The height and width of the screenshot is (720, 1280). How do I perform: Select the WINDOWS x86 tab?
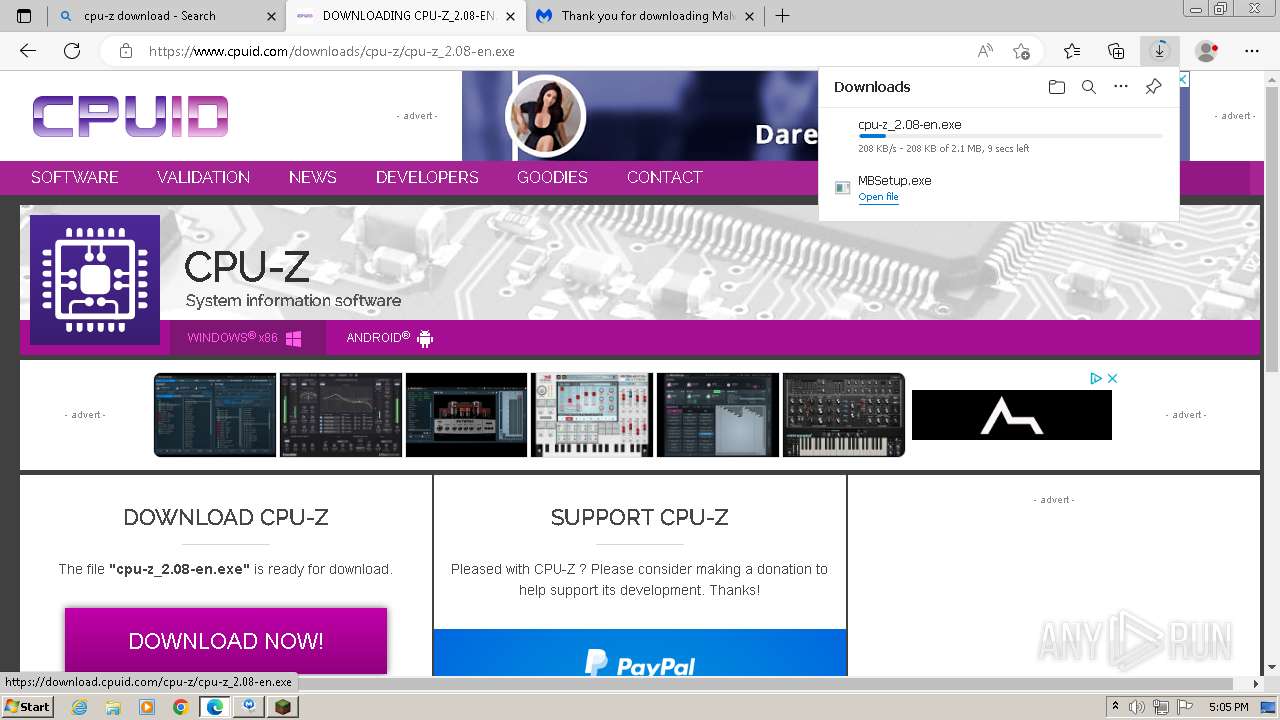pyautogui.click(x=246, y=338)
